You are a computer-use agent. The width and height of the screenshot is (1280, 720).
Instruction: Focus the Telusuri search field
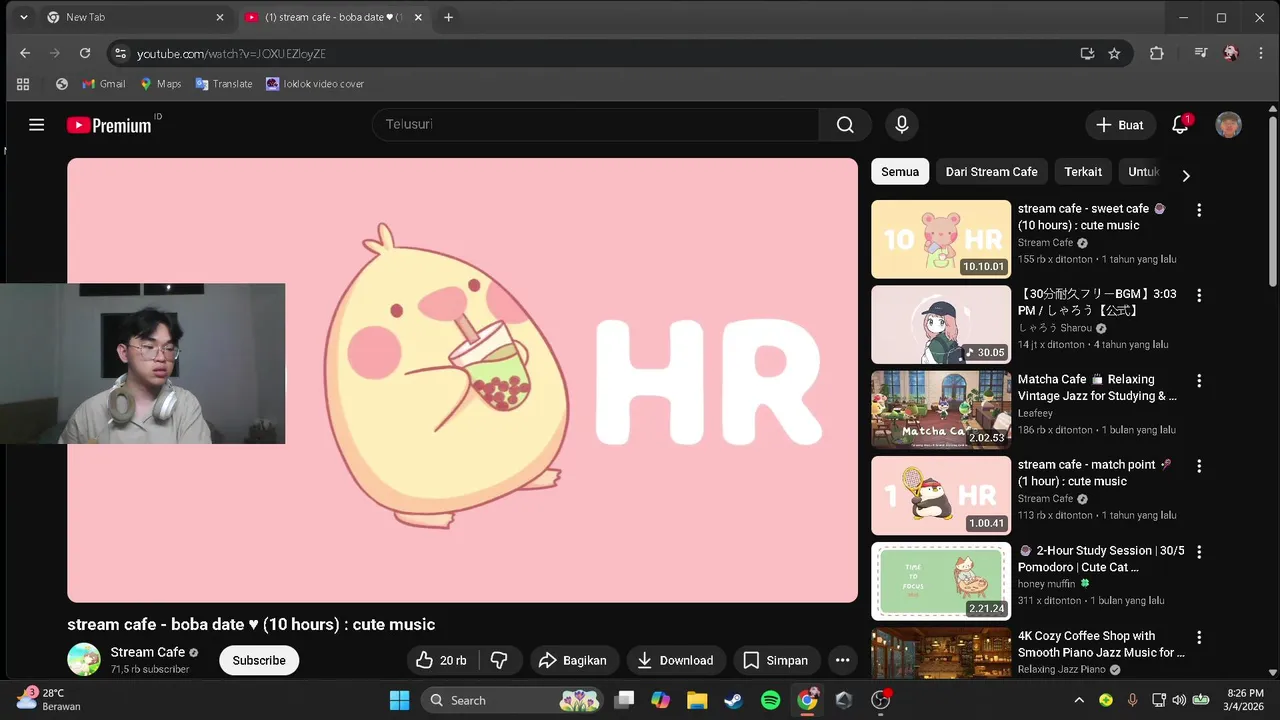596,125
